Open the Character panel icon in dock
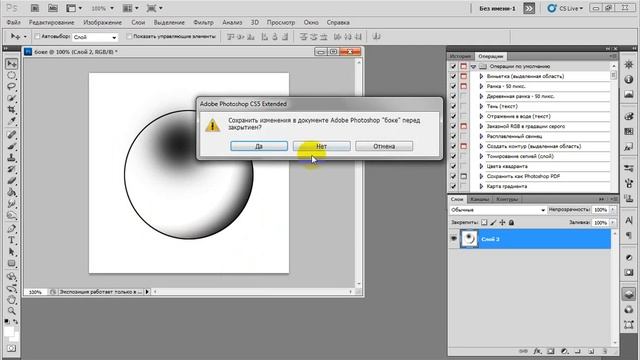The image size is (640, 360). coord(629,220)
